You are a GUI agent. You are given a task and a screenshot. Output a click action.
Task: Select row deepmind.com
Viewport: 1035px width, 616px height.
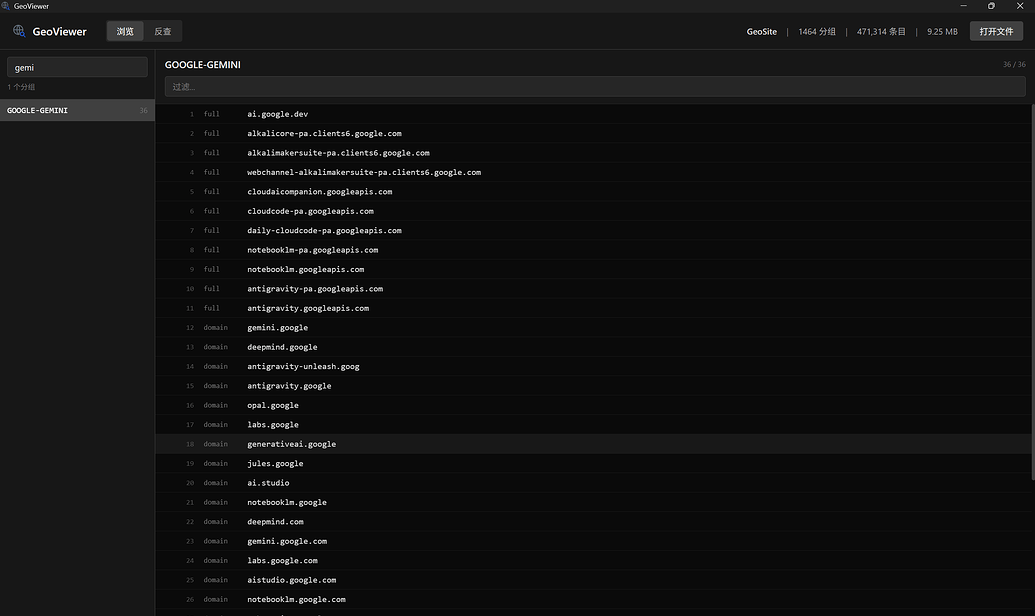[593, 522]
